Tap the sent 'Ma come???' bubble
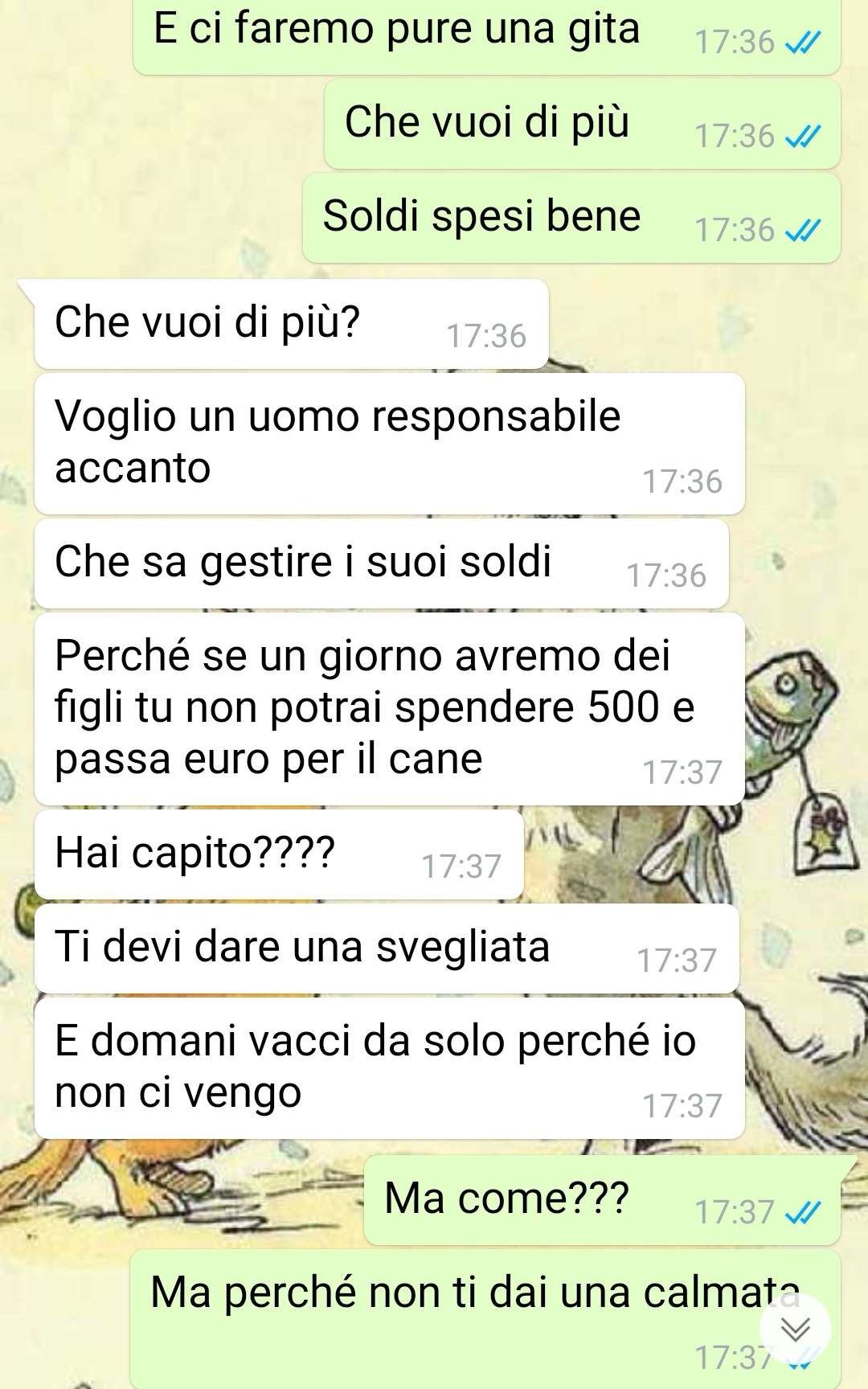This screenshot has width=868, height=1389. [602, 1200]
